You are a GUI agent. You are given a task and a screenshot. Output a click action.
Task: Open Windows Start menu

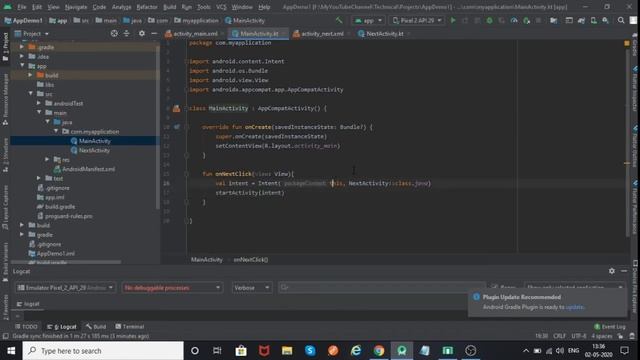pyautogui.click(x=11, y=351)
